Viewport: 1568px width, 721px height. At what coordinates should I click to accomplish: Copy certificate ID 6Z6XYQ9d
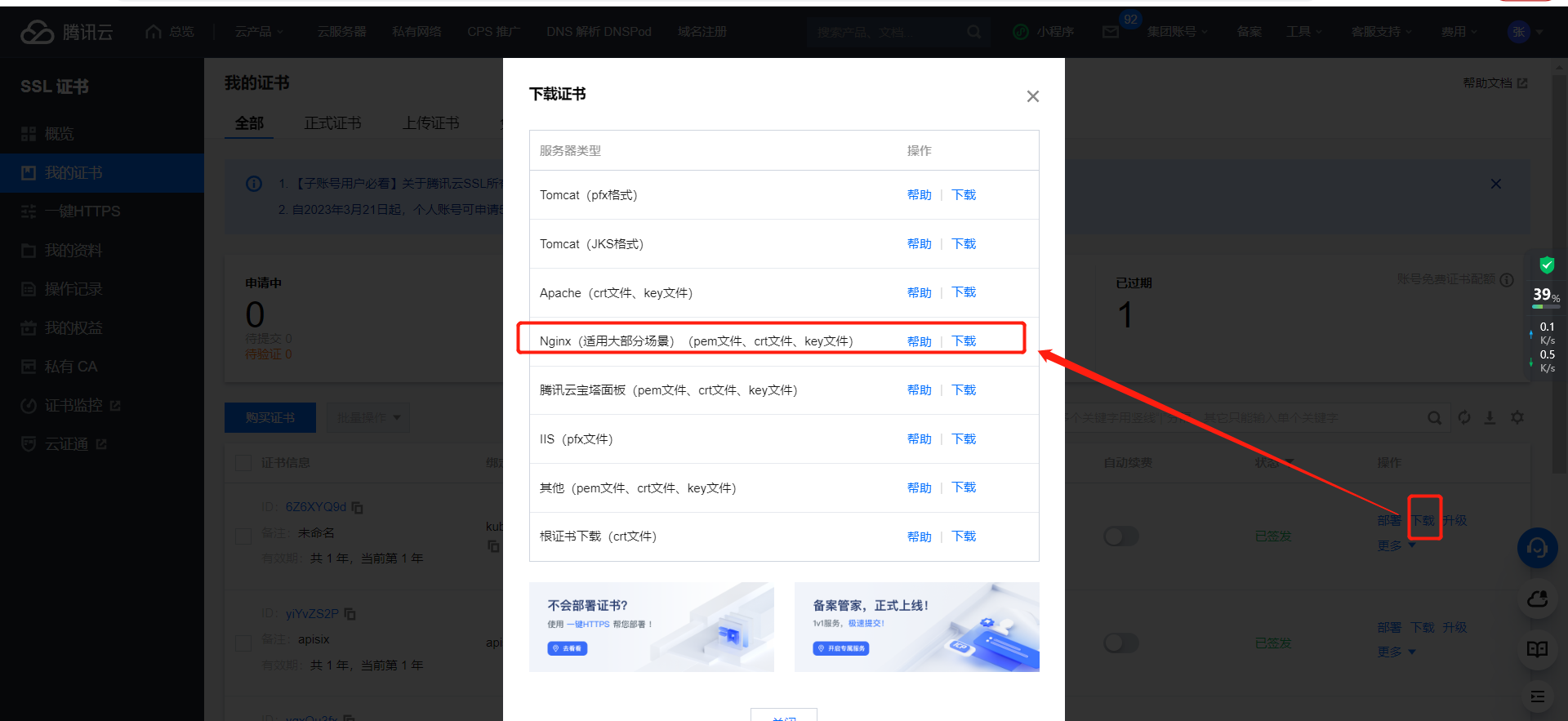(358, 507)
